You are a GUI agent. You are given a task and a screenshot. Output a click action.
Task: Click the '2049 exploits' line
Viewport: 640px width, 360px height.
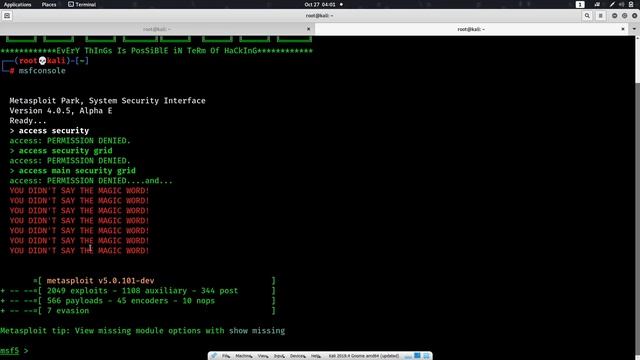click(142, 291)
